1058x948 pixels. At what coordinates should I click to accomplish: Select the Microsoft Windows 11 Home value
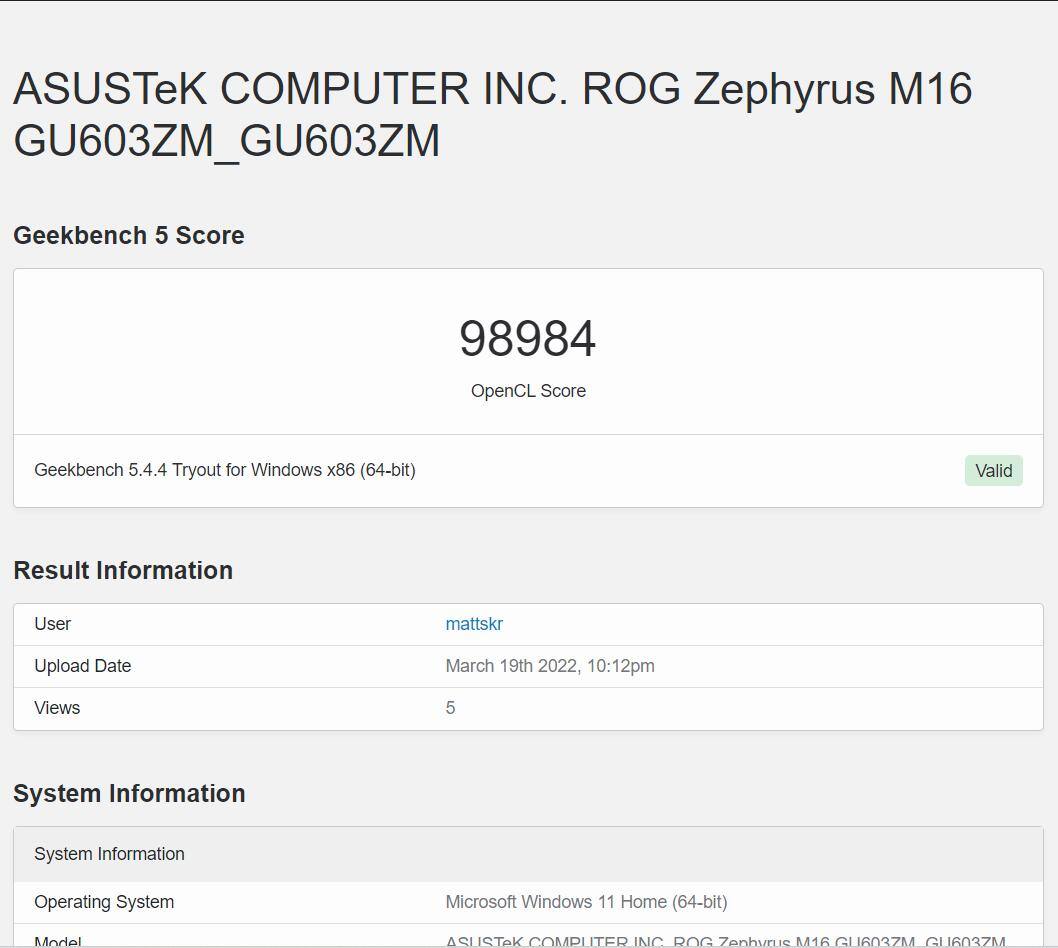[x=586, y=902]
